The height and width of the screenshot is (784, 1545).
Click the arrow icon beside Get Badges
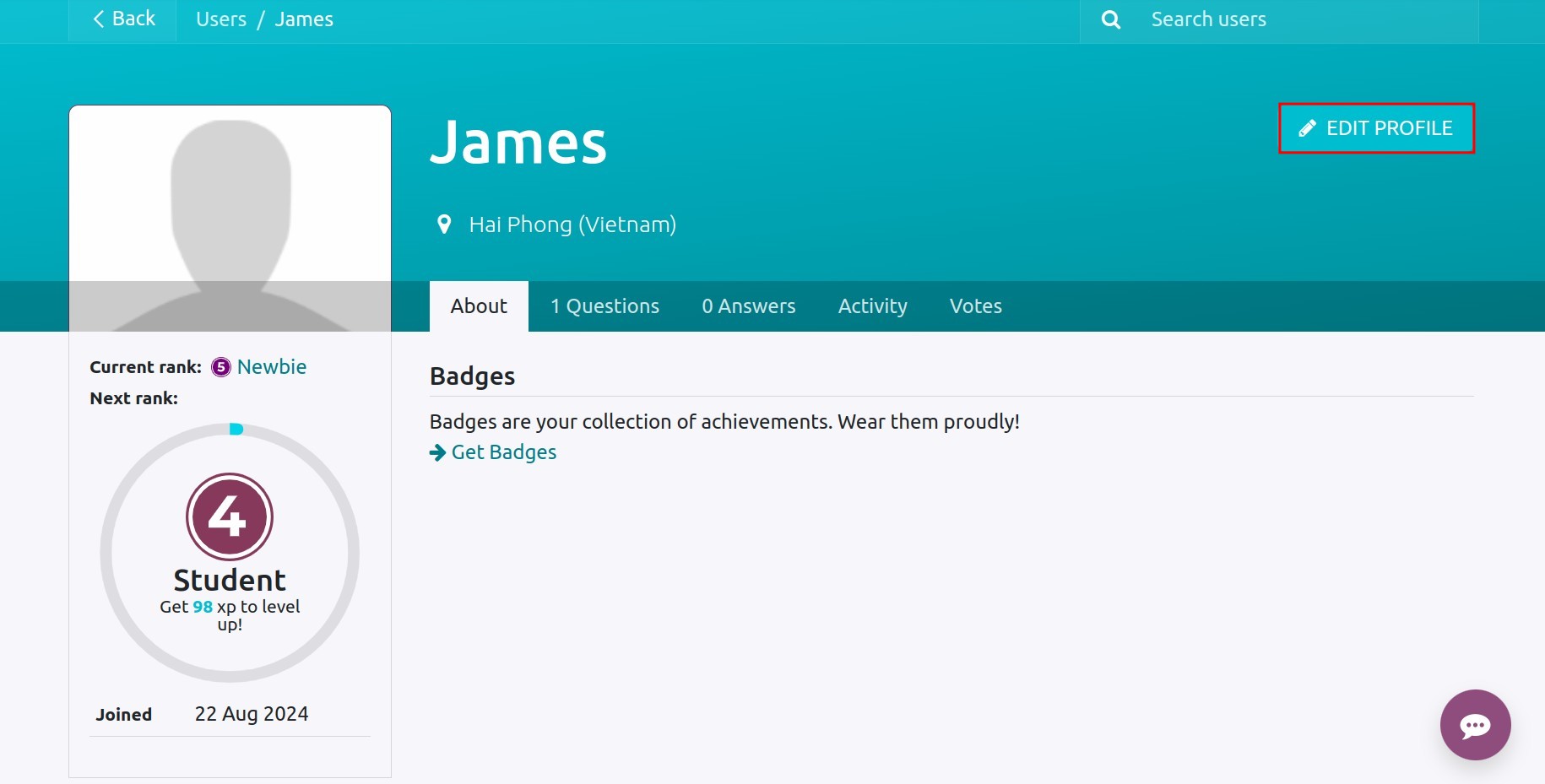437,453
